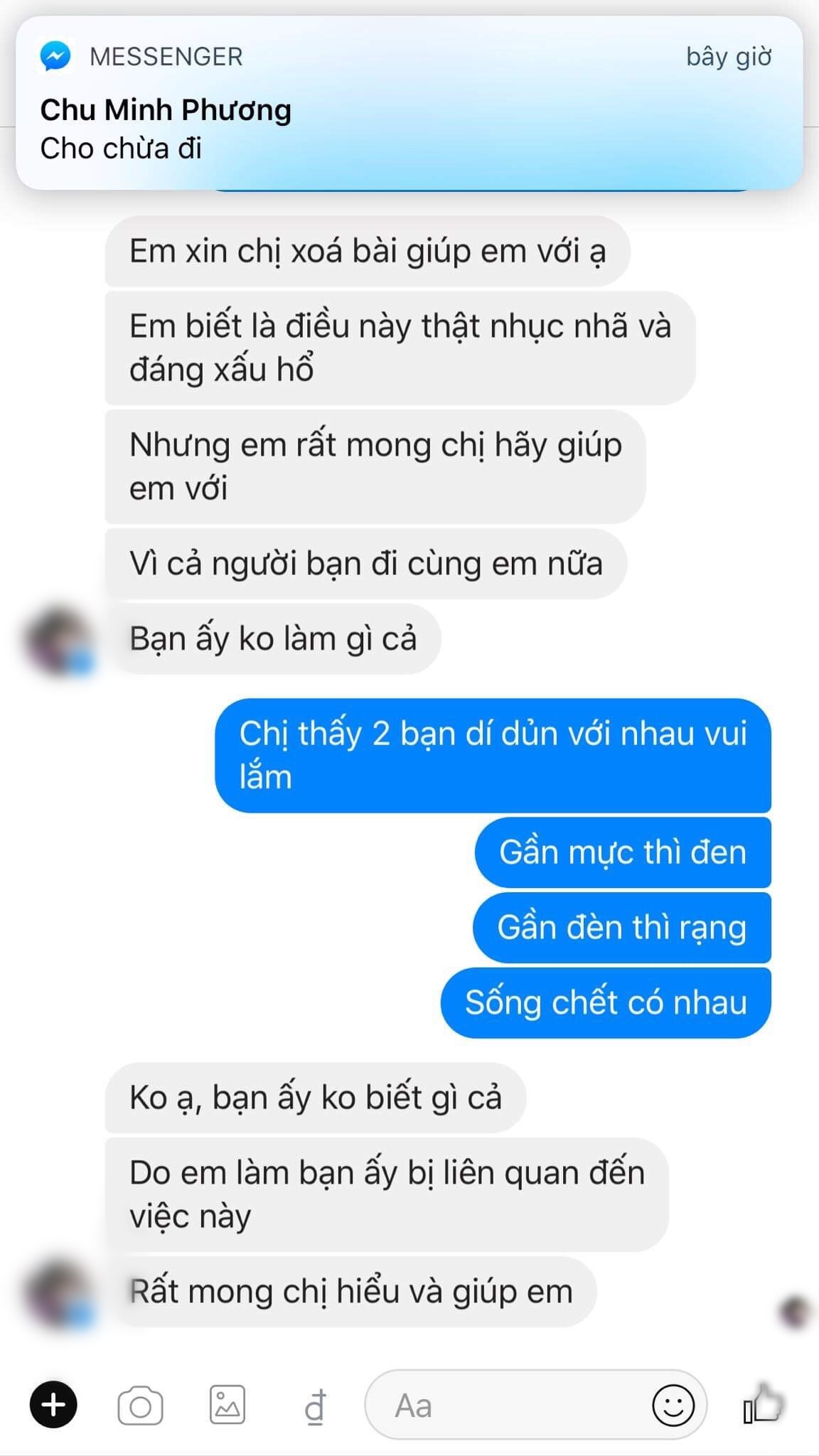Tap the 'Cho chừa đi' notification text
The height and width of the screenshot is (1456, 819).
[x=121, y=149]
